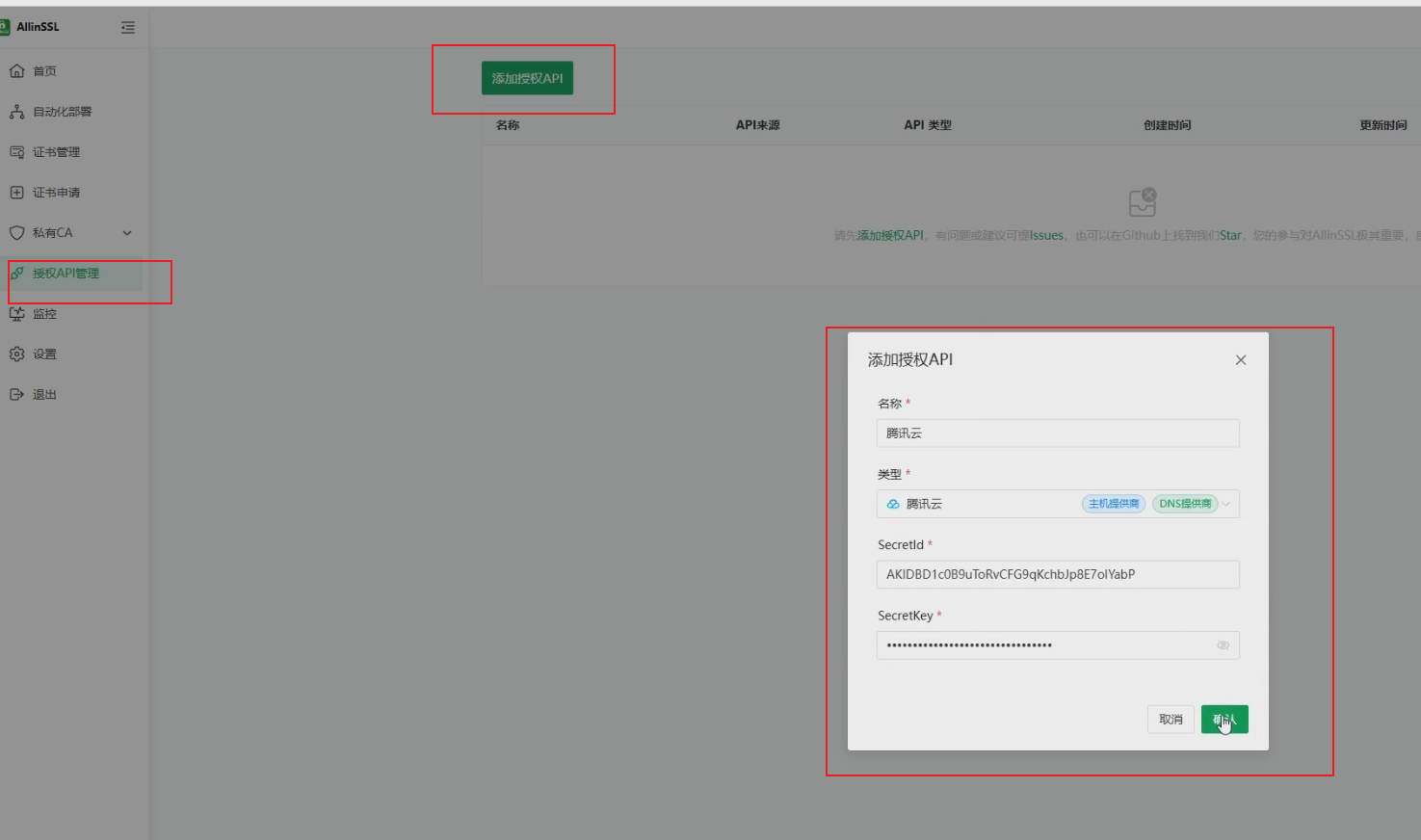
Task: Open the 授权API管理 menu item
Action: [66, 274]
